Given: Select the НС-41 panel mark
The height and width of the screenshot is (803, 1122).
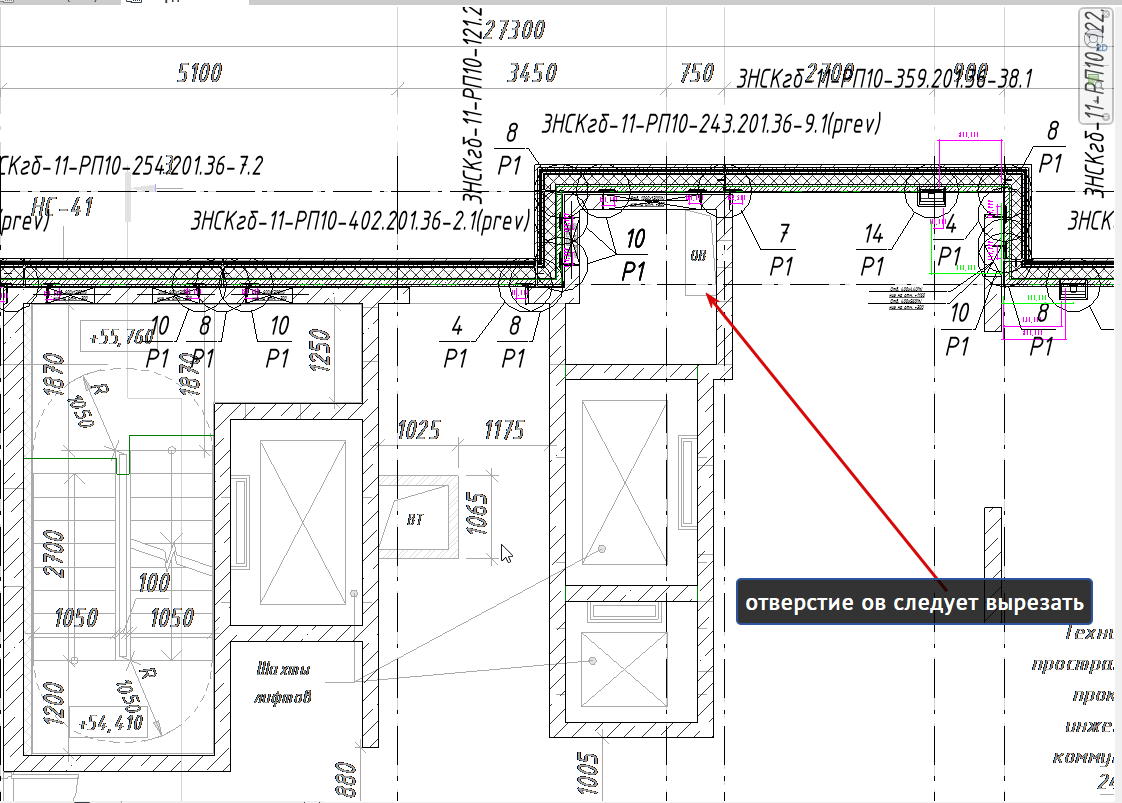Looking at the screenshot, I should click(x=63, y=208).
